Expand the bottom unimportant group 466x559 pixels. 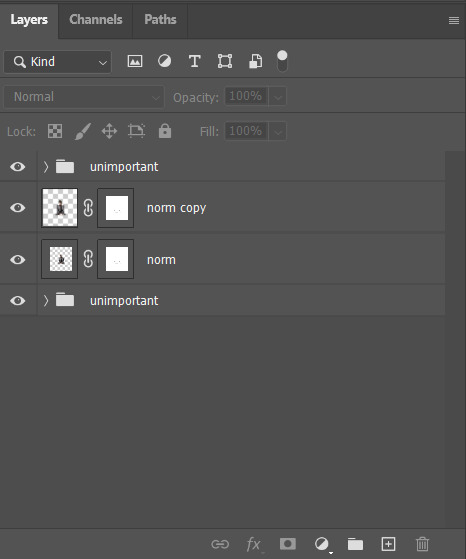click(x=46, y=301)
